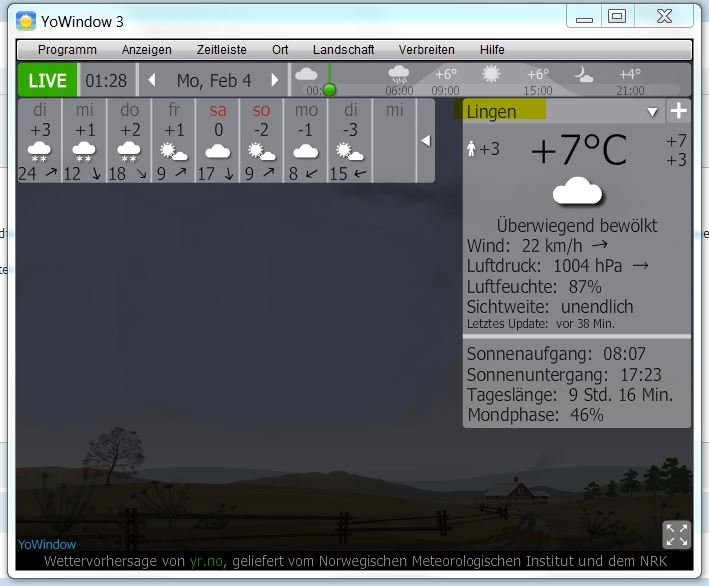Click the large cloud weather icon
The width and height of the screenshot is (709, 586).
coord(577,191)
